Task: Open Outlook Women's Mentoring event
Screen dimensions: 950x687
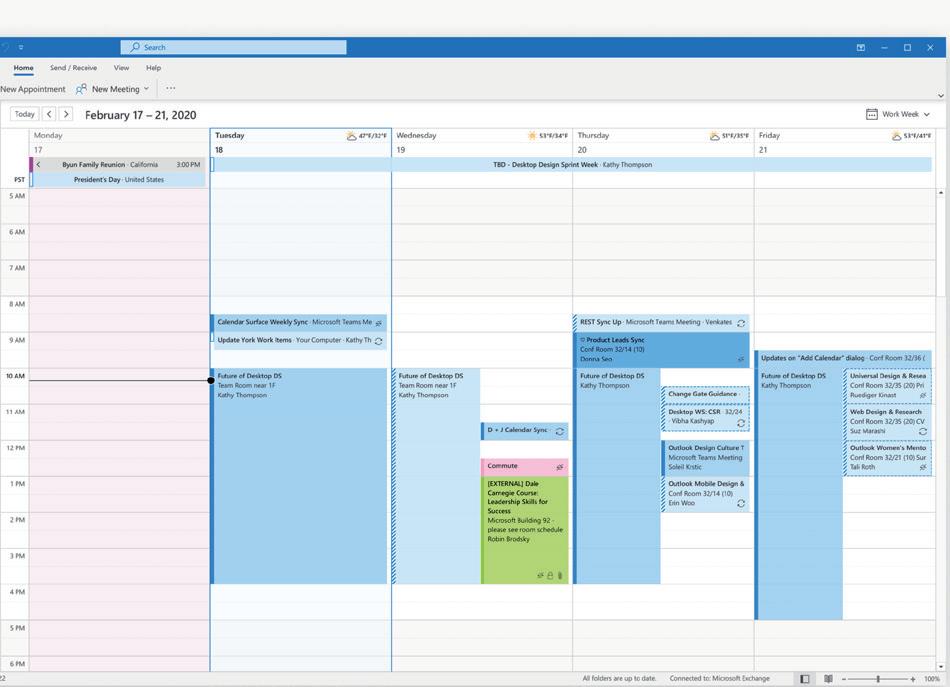Action: point(888,457)
